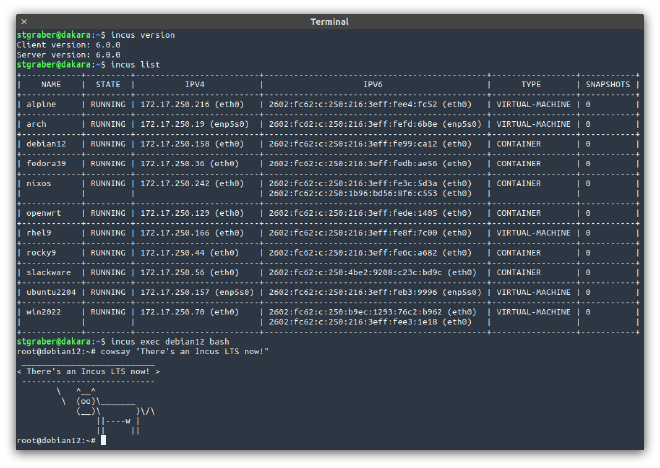Click the IPV6 column header
Image resolution: width=660 pixels, height=468 pixels.
[372, 85]
